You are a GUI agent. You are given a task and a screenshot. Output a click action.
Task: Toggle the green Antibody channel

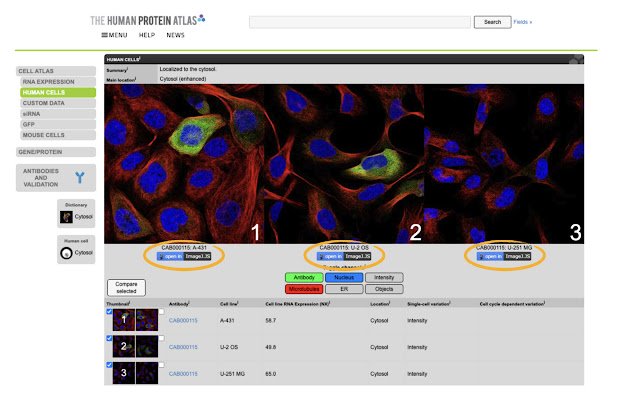click(x=304, y=278)
